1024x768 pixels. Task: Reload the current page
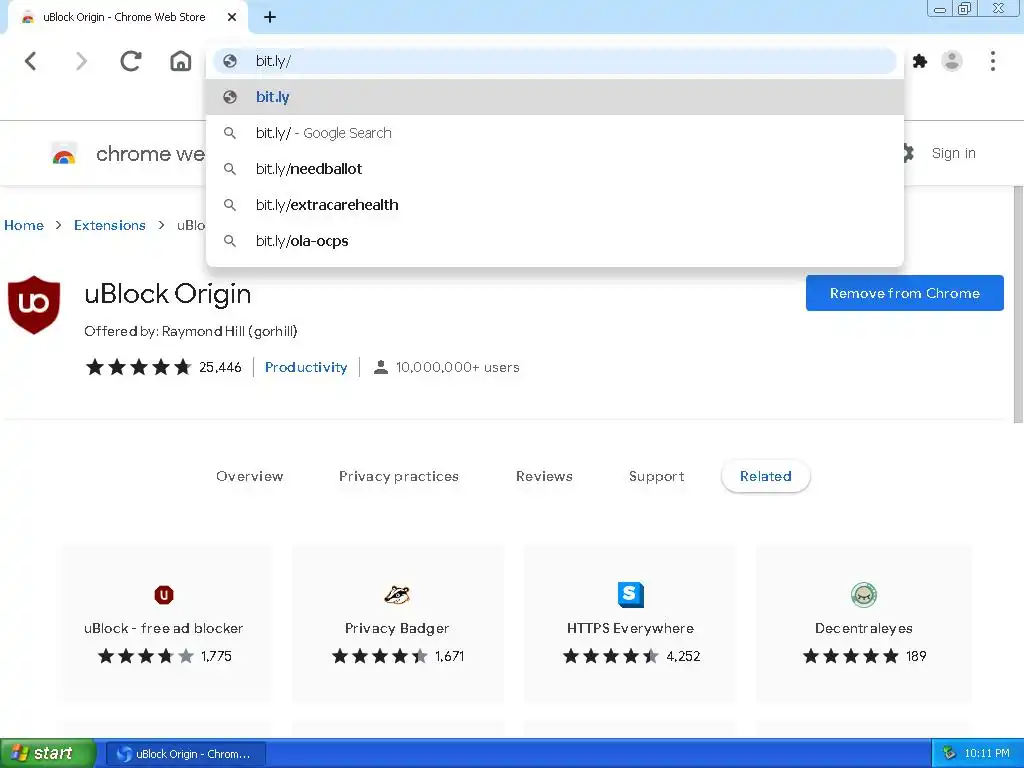(131, 61)
